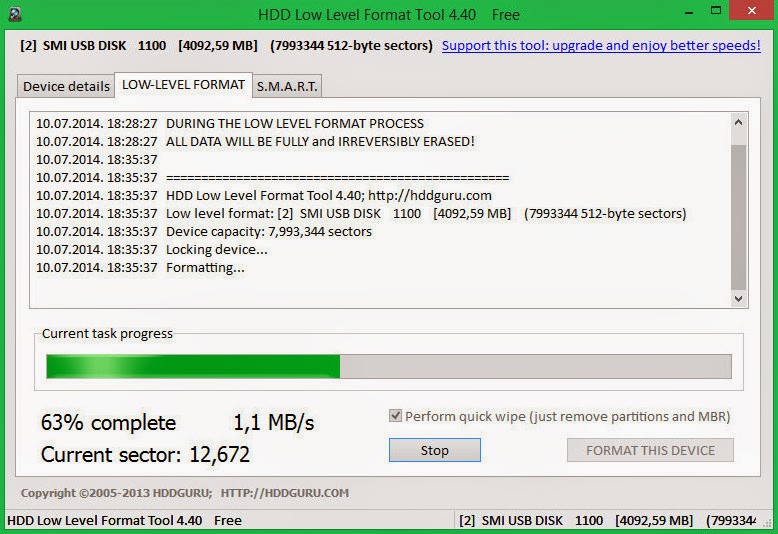
Task: Select the LOW-LEVEL FORMAT tab
Action: coord(184,85)
